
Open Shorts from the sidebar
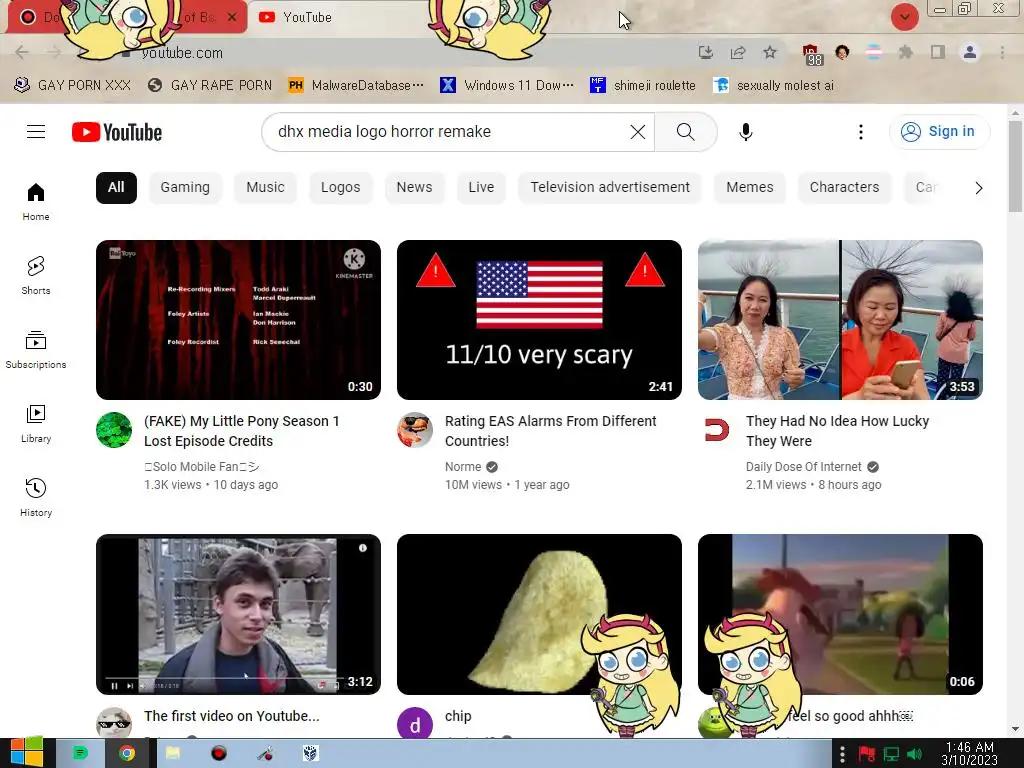(x=36, y=276)
